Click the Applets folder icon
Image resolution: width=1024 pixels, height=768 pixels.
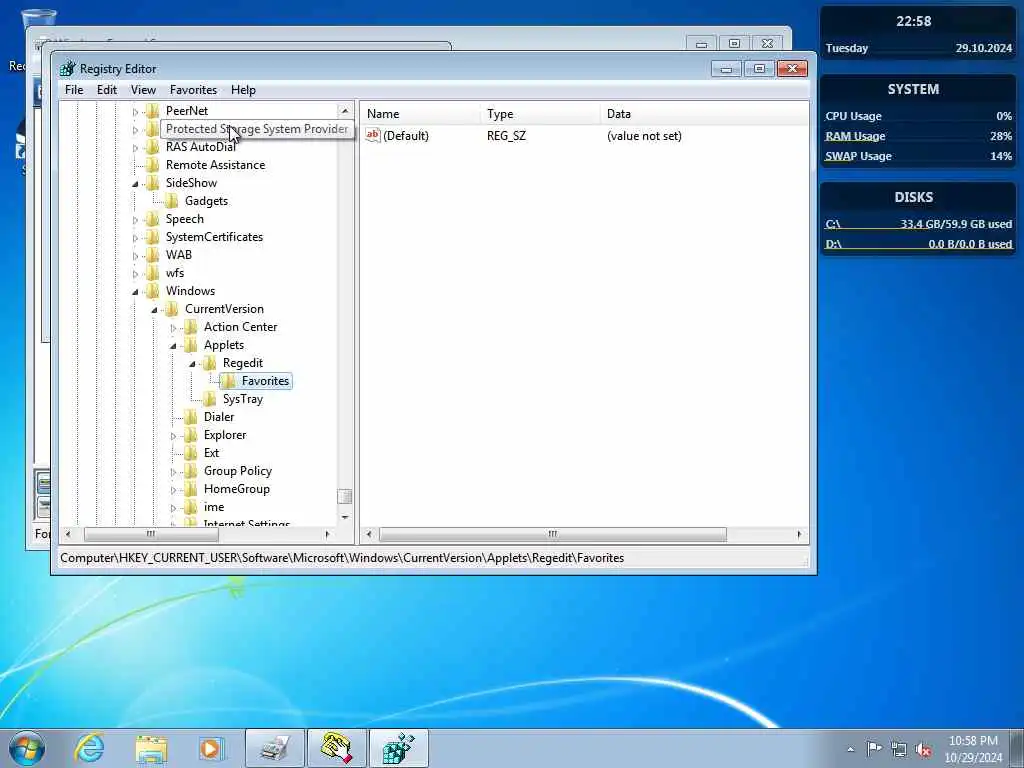[191, 345]
